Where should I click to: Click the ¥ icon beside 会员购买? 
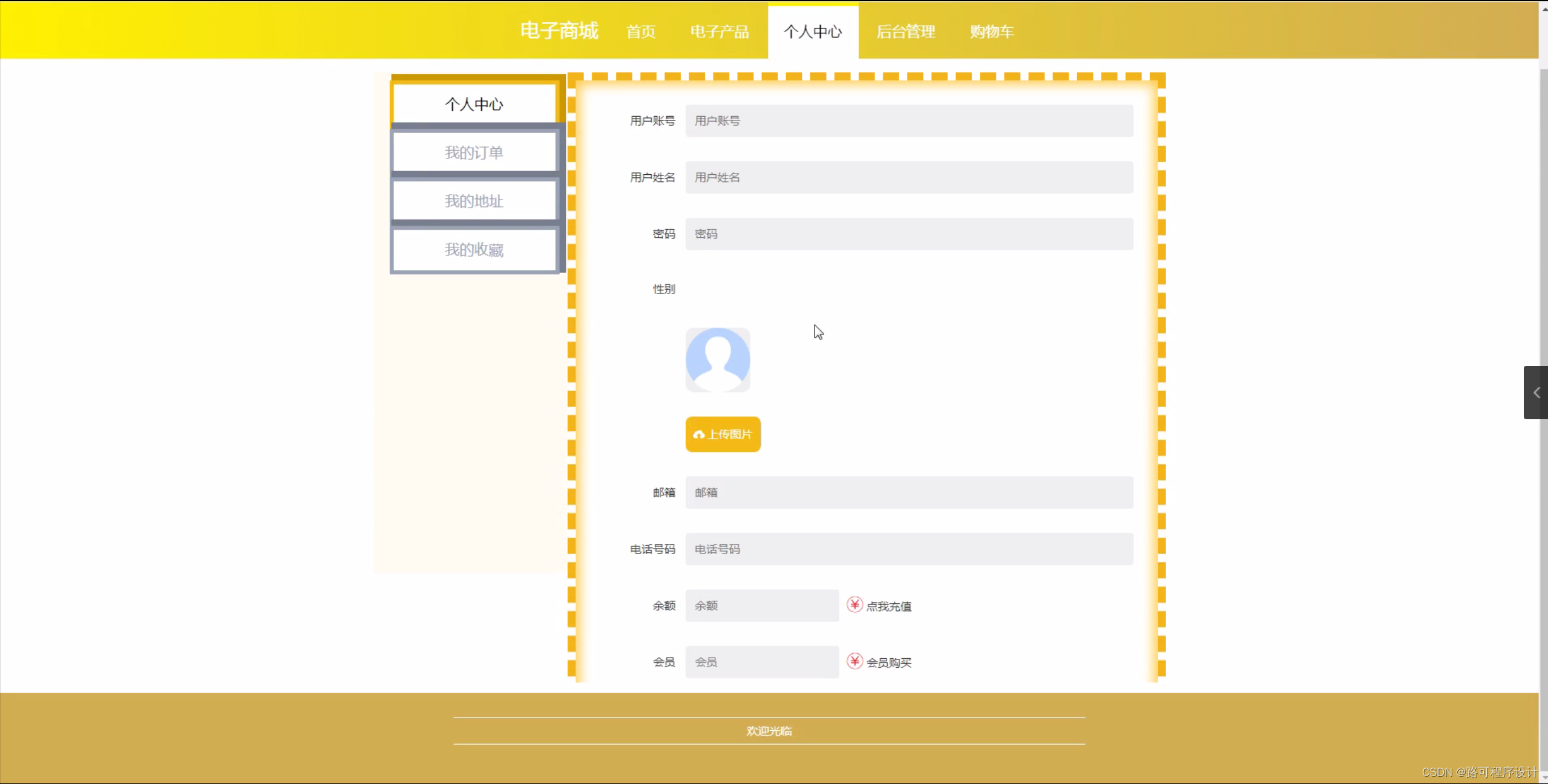coord(854,662)
